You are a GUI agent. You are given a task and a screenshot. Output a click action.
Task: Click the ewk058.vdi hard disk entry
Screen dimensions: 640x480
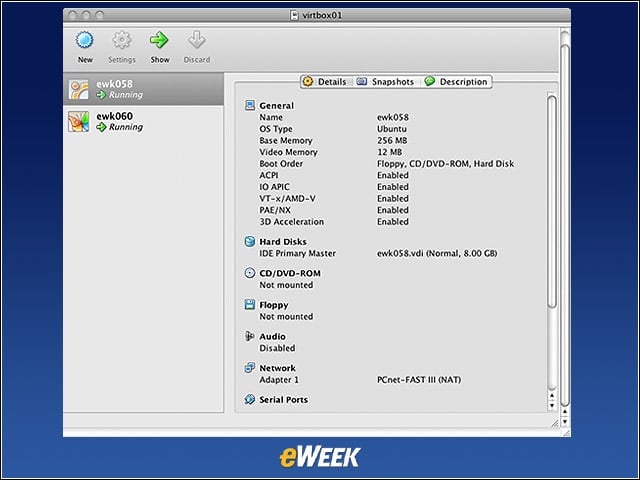pos(437,253)
